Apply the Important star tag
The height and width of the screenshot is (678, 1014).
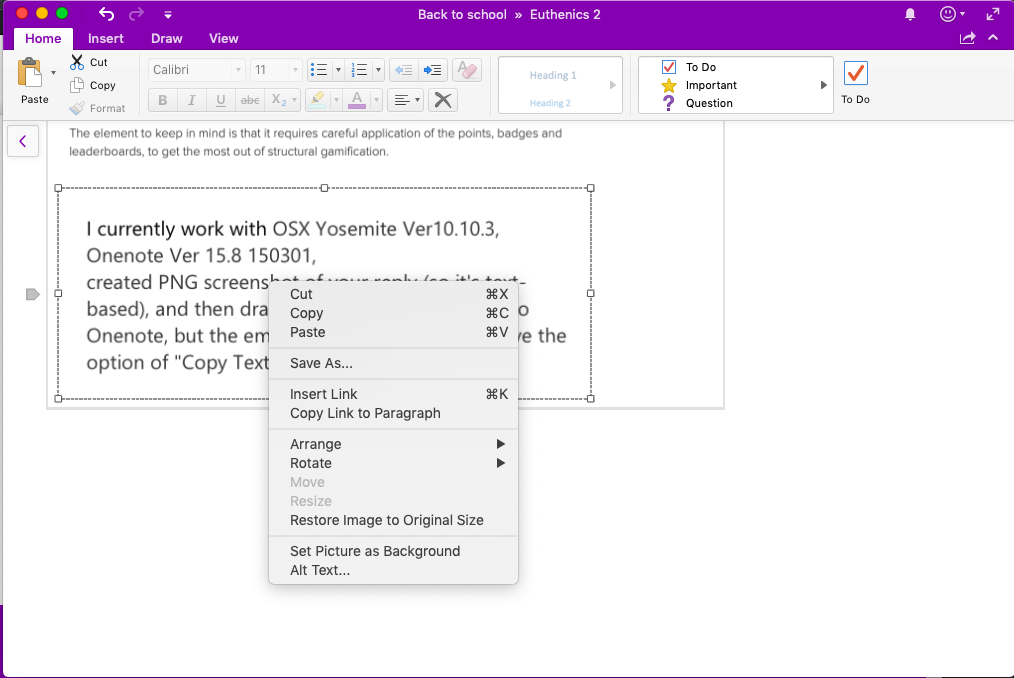point(699,85)
